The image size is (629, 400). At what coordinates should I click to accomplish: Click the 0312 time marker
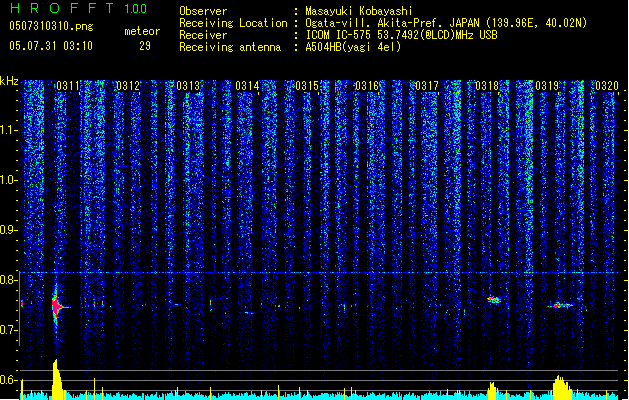128,85
